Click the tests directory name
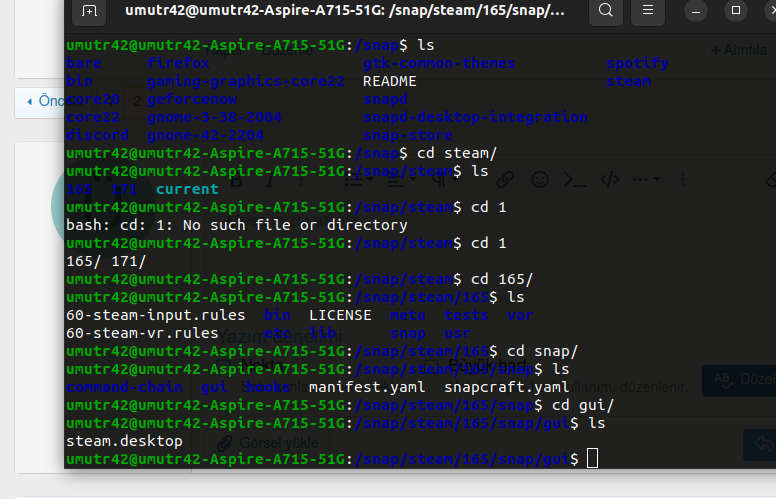Viewport: 776px width, 499px height. (466, 315)
